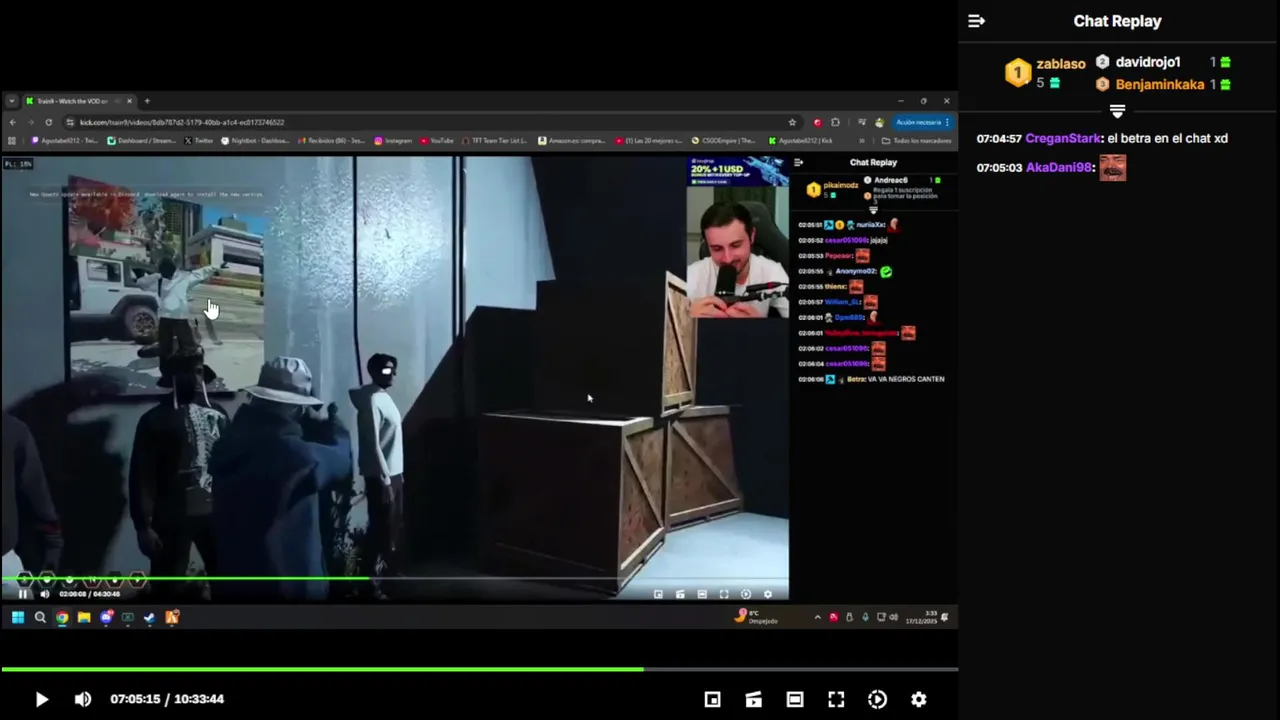This screenshot has width=1280, height=720.
Task: Click the Acción necesaria button
Action: pos(922,122)
